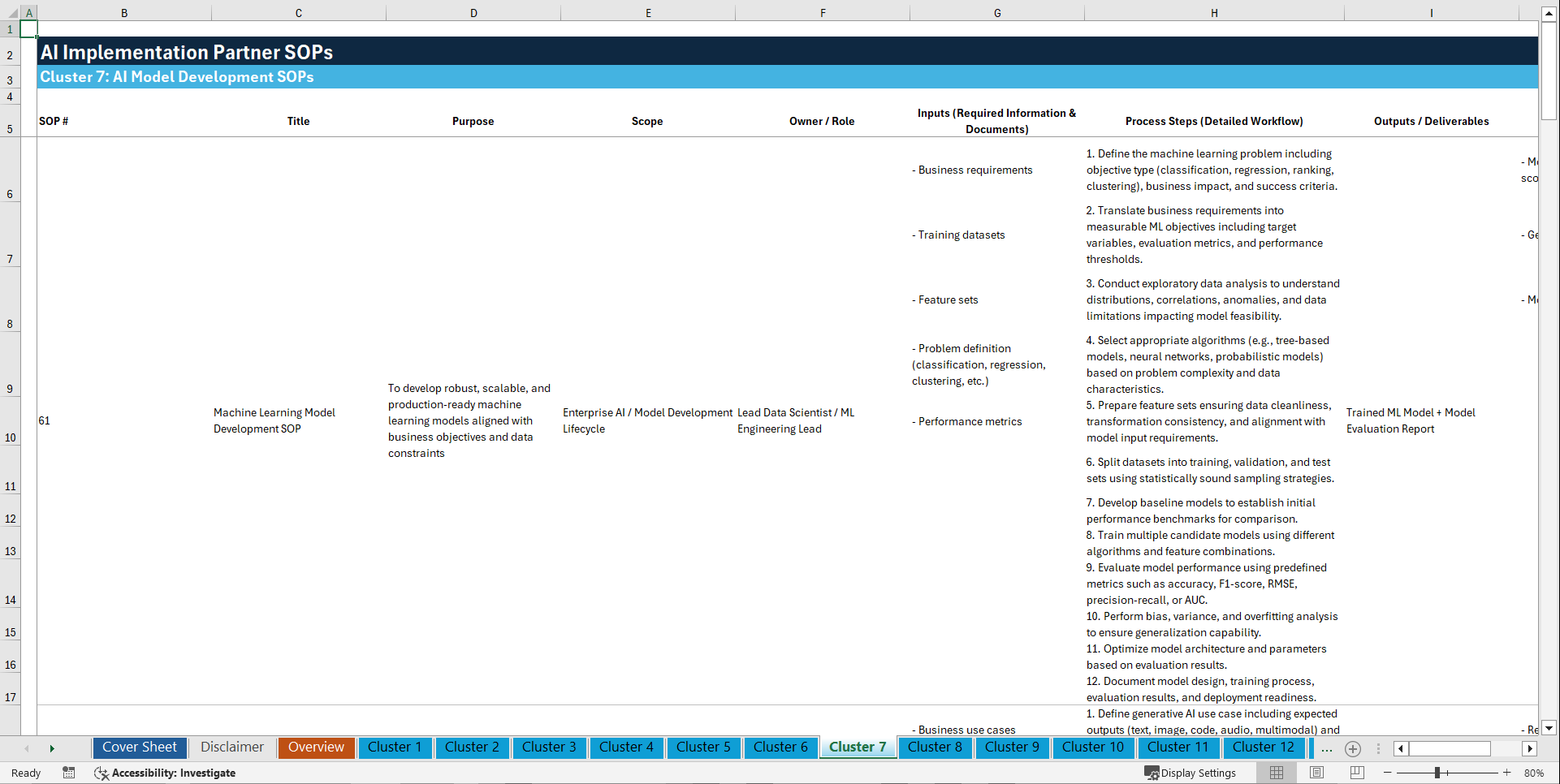Click the 'Owner / Role' header cell

coord(822,121)
